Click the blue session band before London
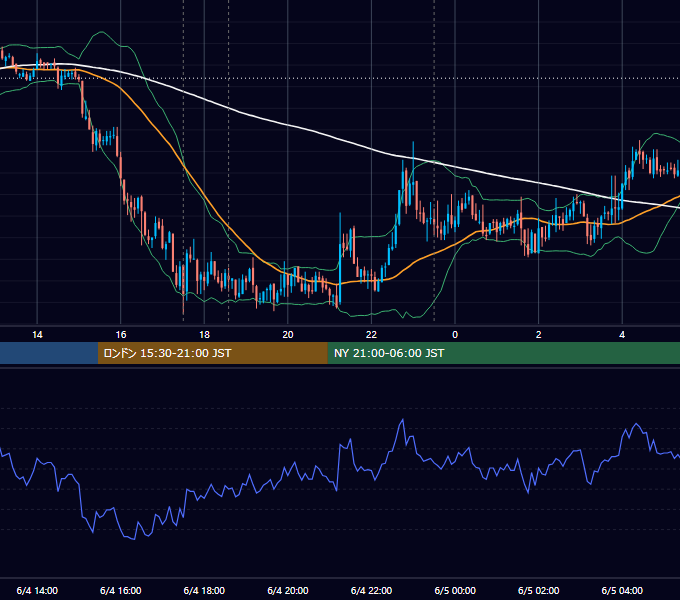 [49, 353]
